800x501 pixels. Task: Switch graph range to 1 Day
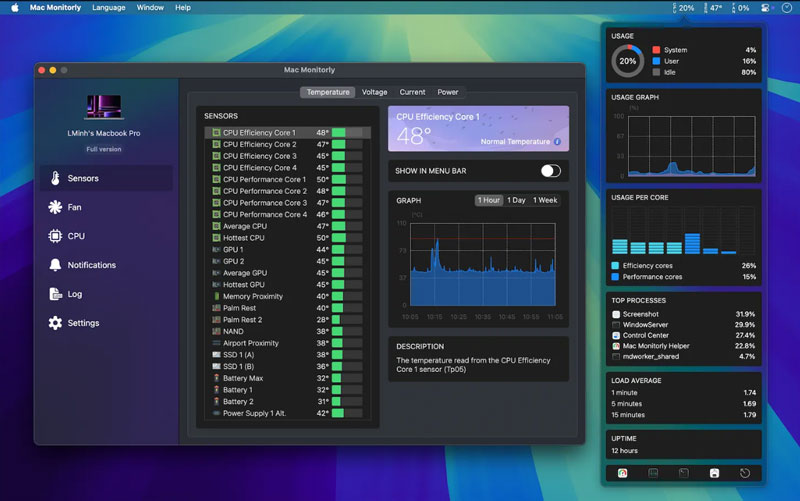[x=516, y=200]
